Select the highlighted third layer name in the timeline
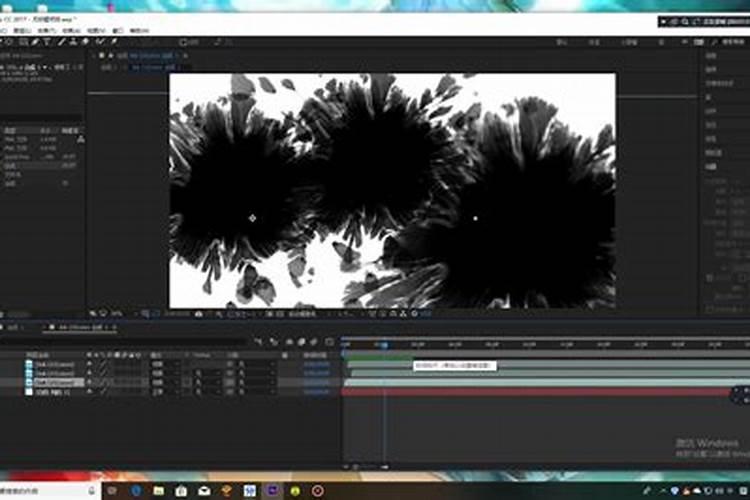This screenshot has width=750, height=500. (x=58, y=382)
